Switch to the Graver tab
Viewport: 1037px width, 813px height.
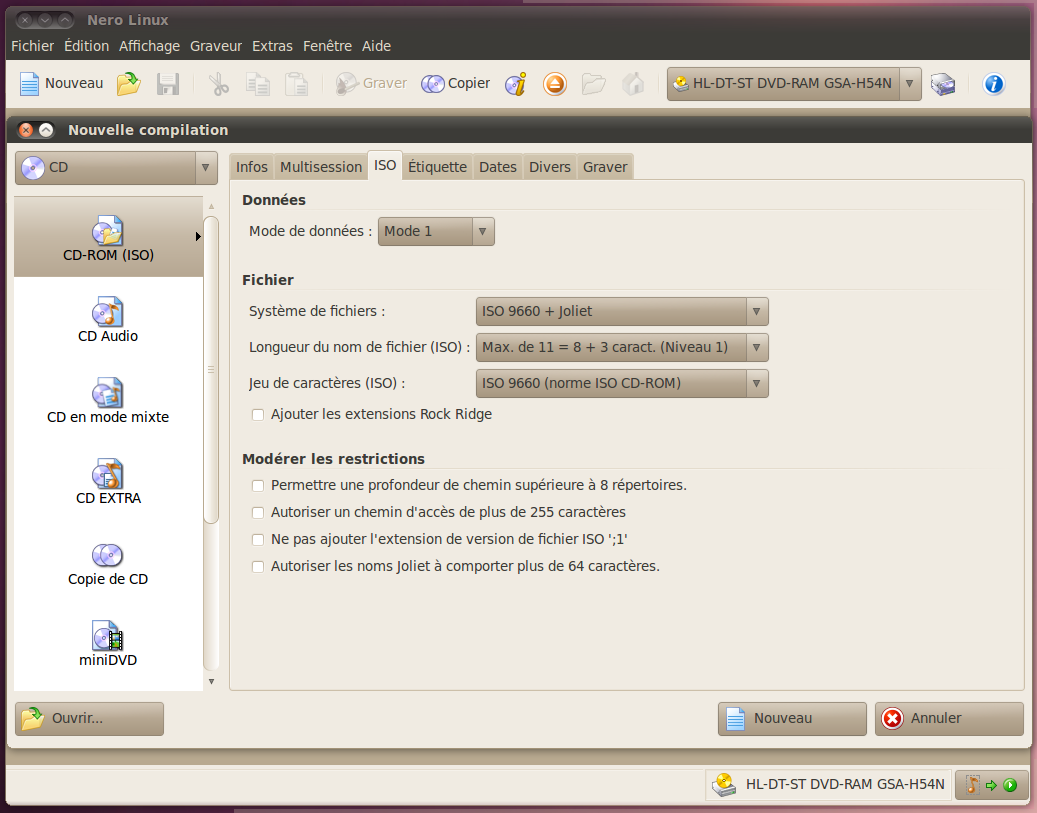click(605, 167)
